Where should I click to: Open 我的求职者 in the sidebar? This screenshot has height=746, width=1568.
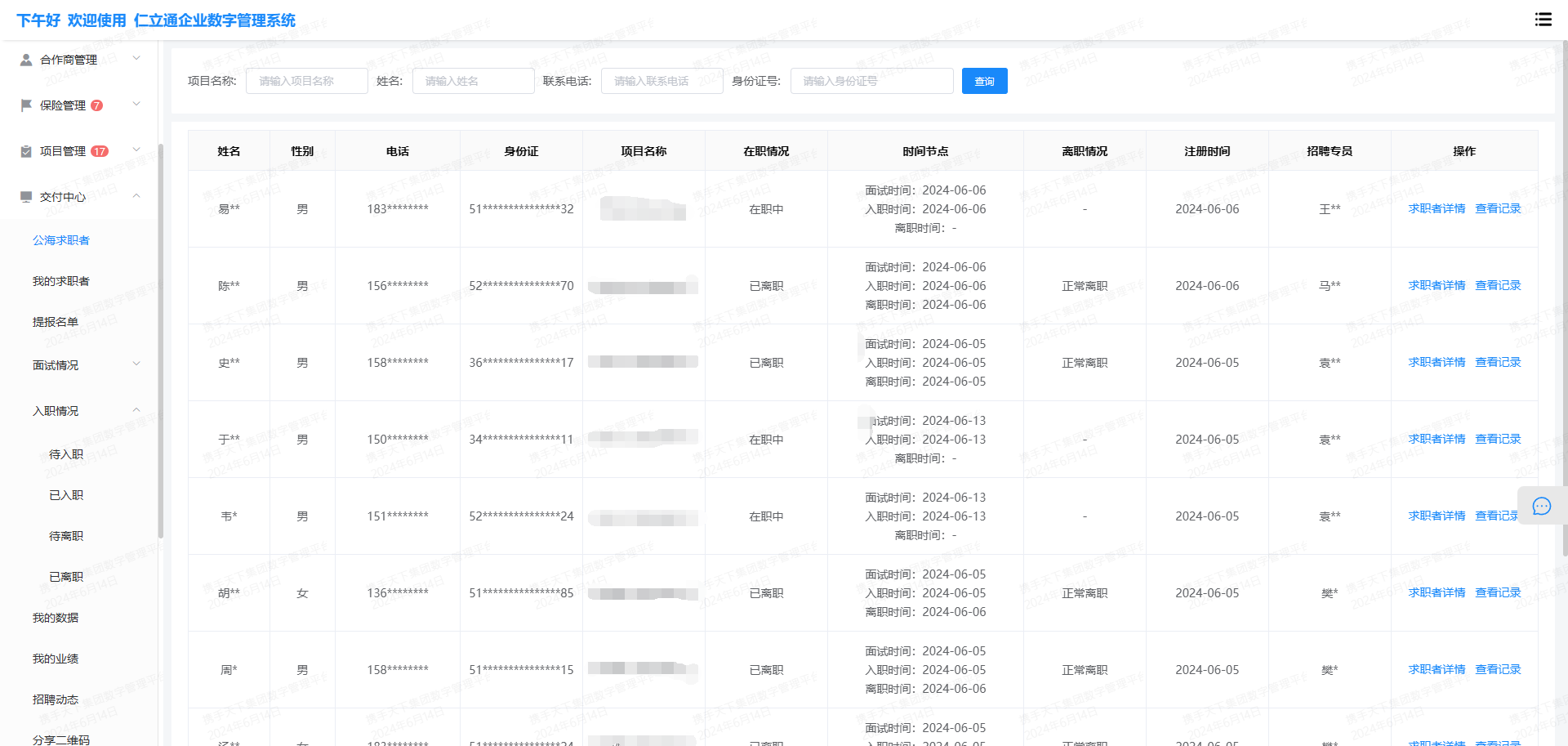[x=61, y=281]
